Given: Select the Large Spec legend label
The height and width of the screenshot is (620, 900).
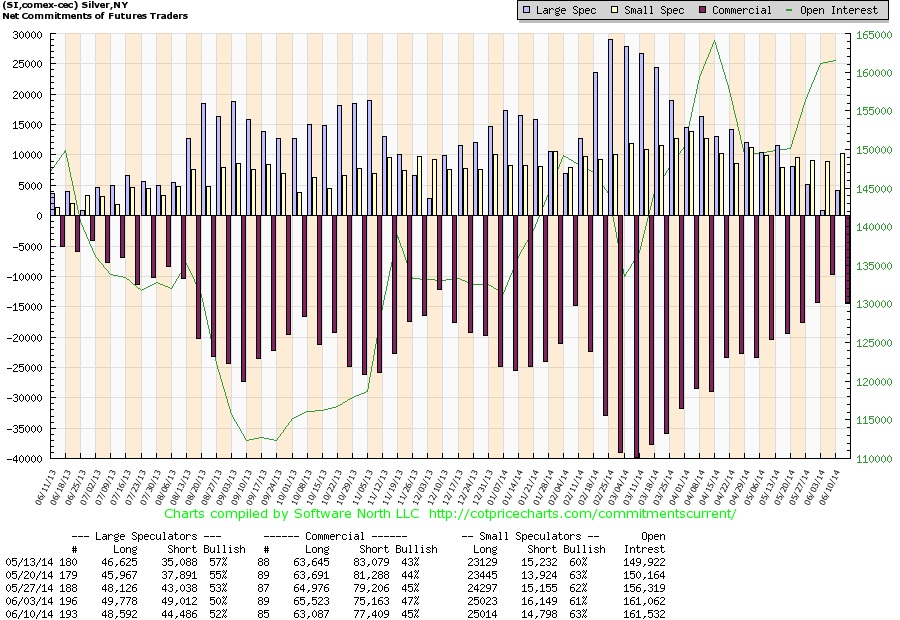Looking at the screenshot, I should tap(566, 10).
